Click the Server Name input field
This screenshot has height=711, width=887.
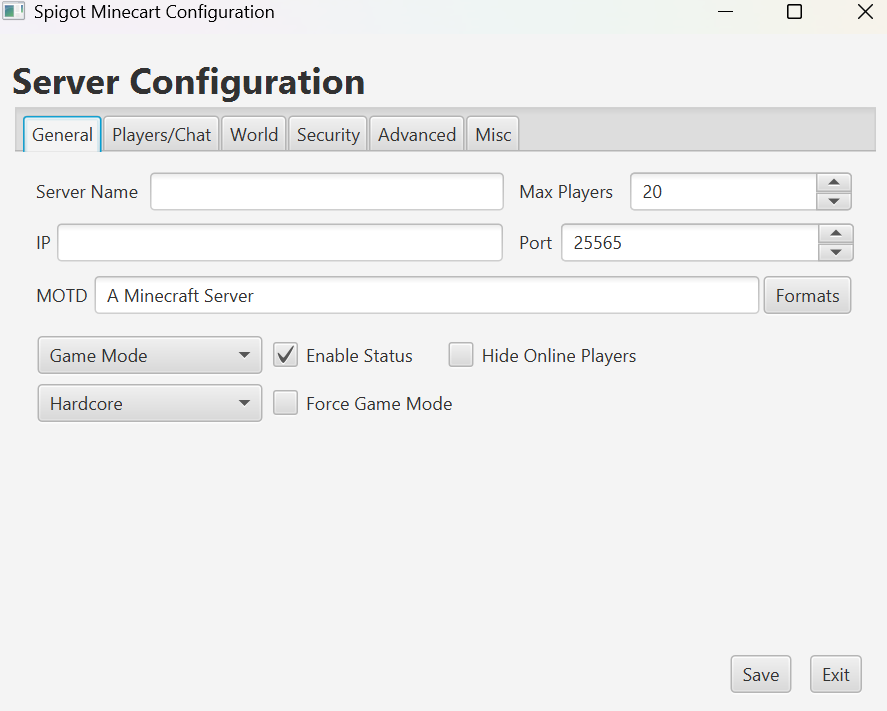point(327,192)
